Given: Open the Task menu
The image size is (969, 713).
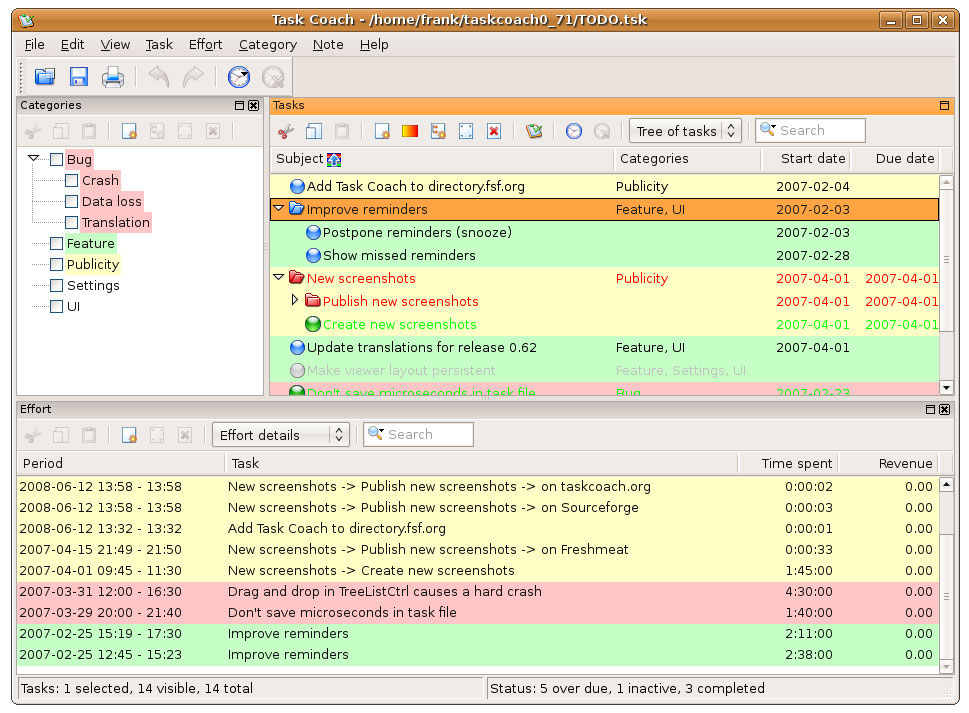Looking at the screenshot, I should [159, 44].
